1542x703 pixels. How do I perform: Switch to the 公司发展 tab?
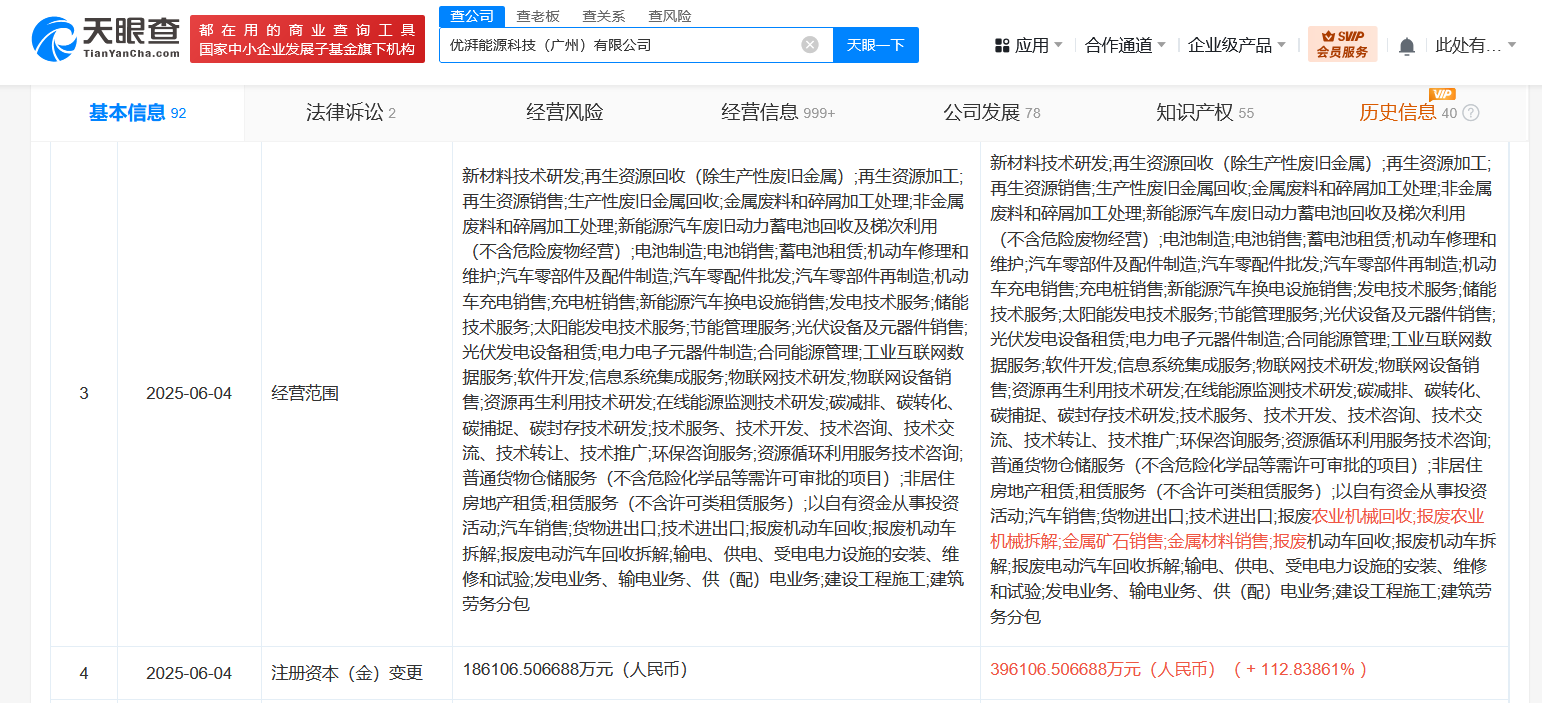coord(992,113)
